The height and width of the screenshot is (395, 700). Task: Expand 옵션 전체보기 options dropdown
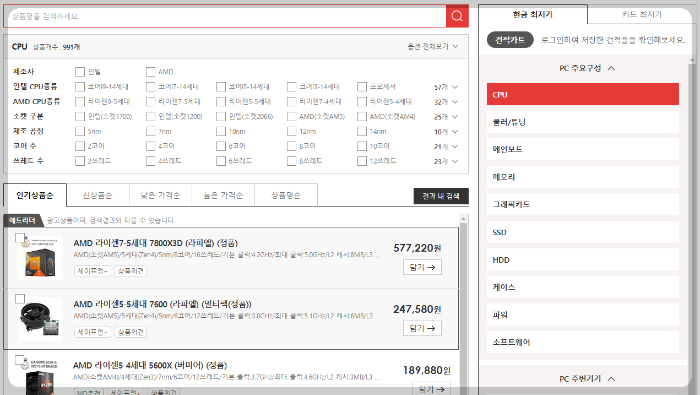tap(433, 46)
